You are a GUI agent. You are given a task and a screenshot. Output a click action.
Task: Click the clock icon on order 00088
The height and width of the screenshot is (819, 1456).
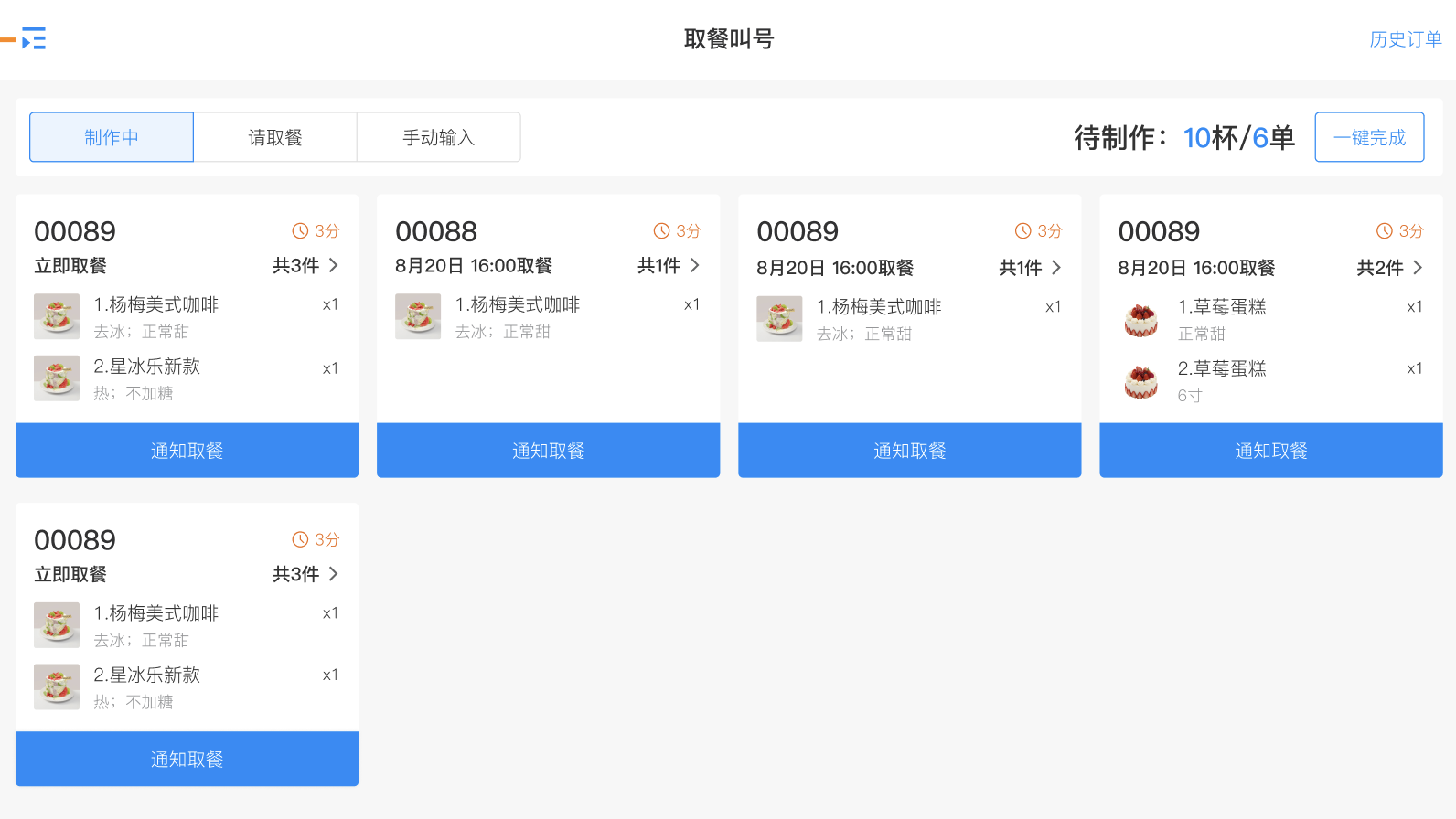tap(661, 231)
